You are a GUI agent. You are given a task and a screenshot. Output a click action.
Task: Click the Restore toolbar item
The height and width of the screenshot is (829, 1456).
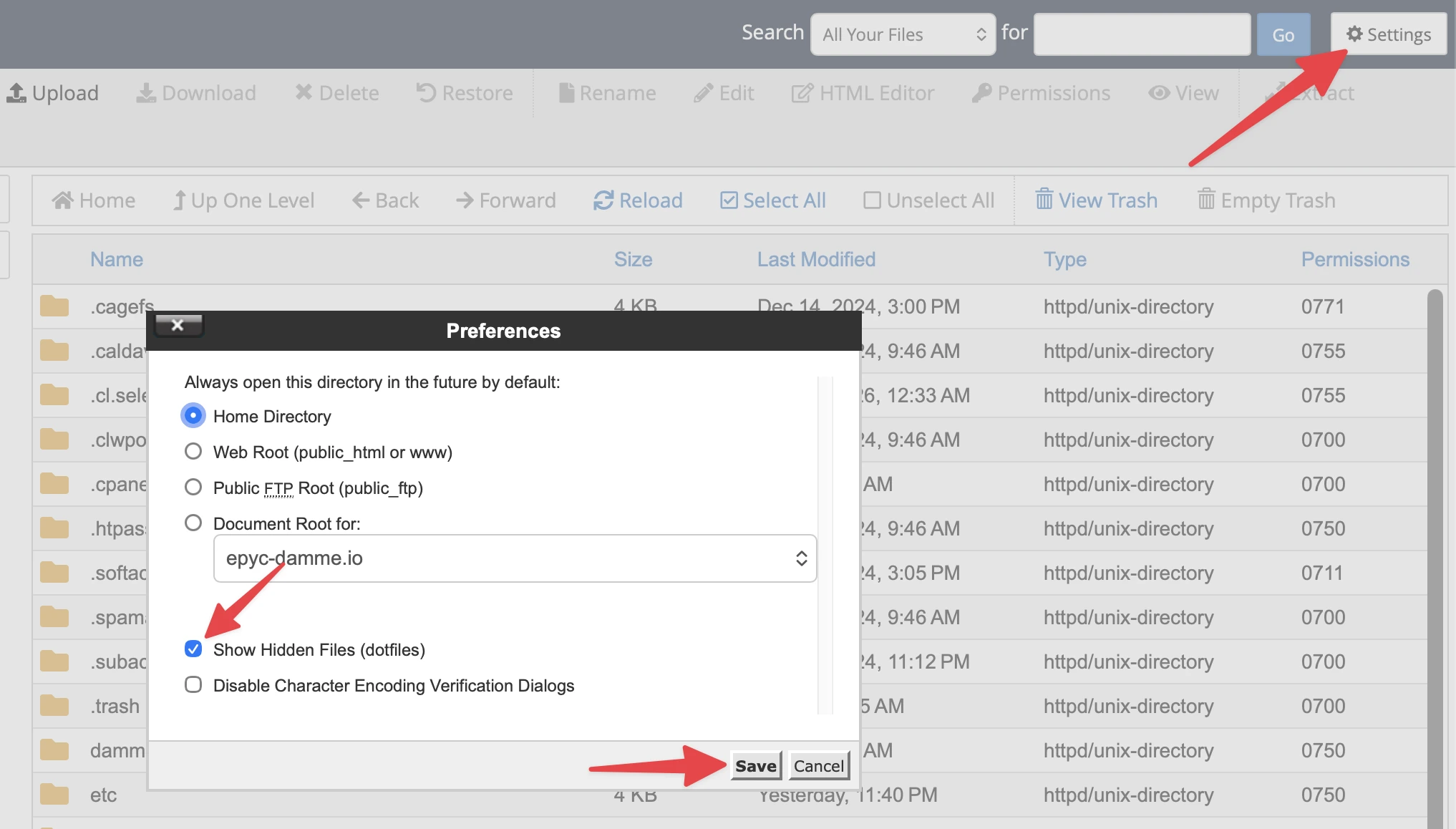point(465,93)
